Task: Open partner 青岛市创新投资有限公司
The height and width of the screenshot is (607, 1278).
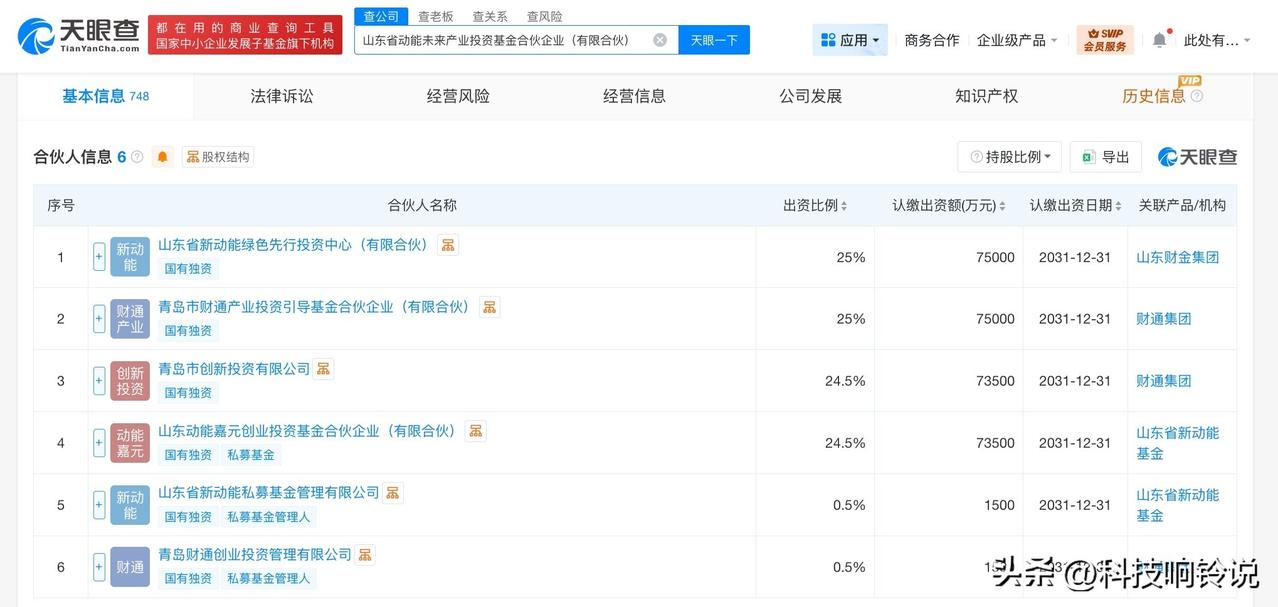Action: [x=234, y=369]
